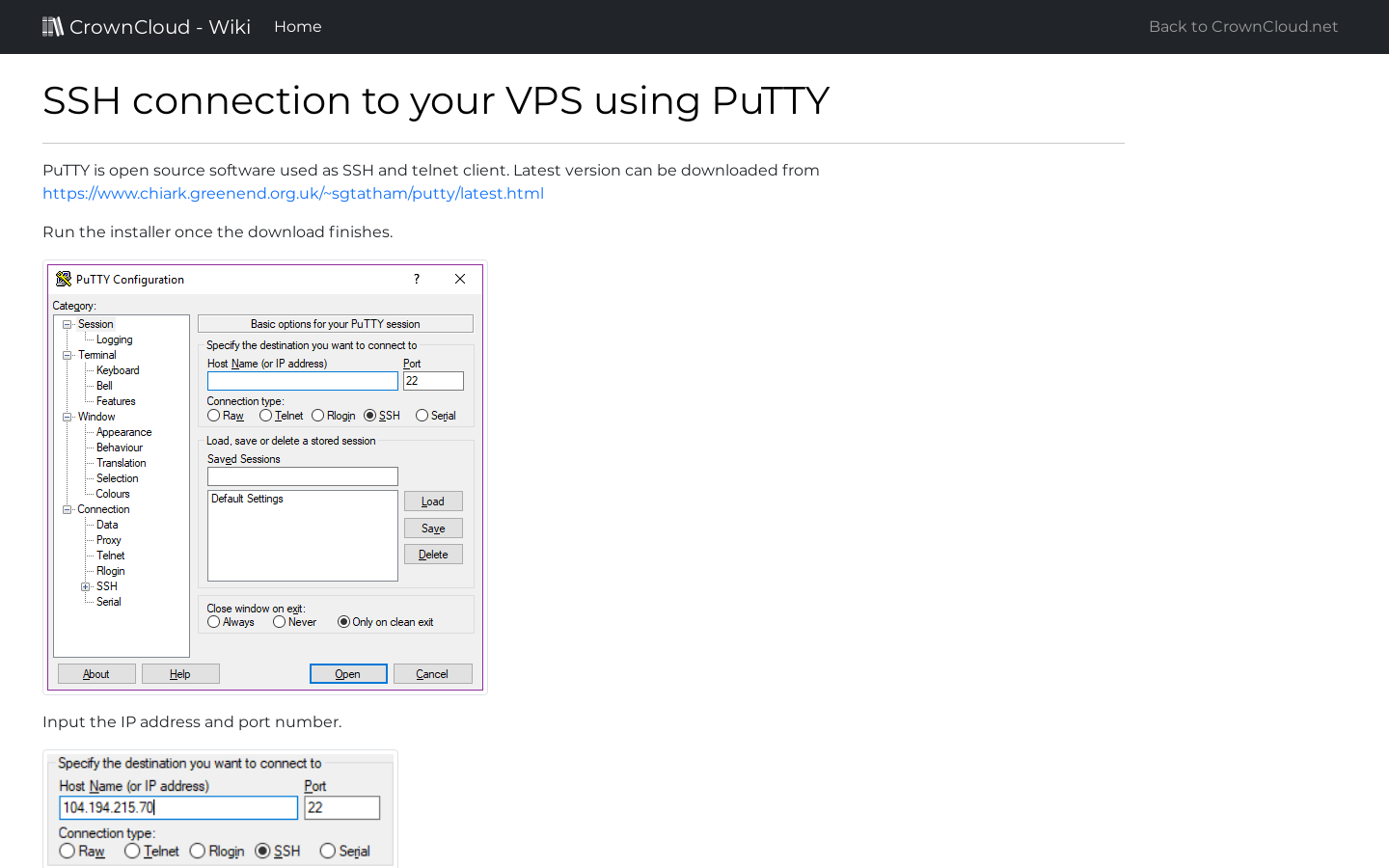Viewport: 1389px width, 868px height.
Task: Click the Port field in the full PuTTY dialog
Action: [x=433, y=381]
